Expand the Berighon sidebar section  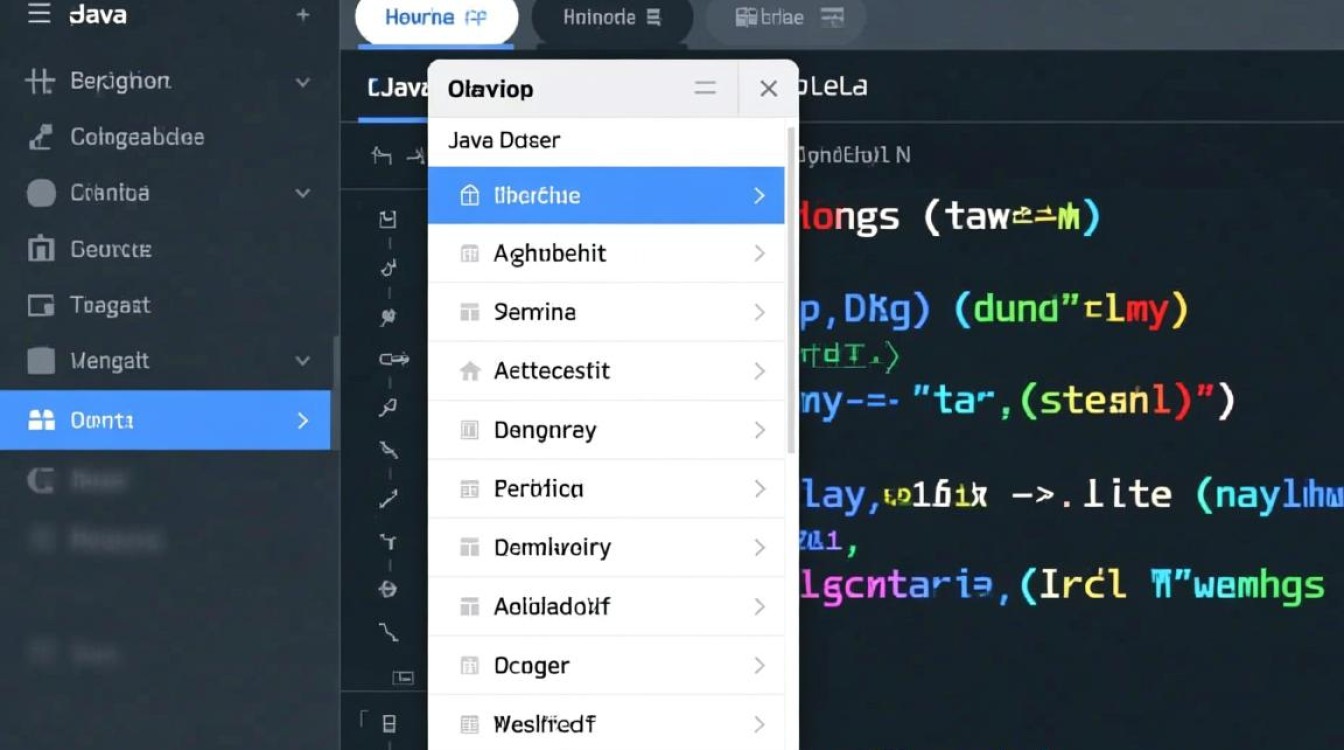pyautogui.click(x=303, y=82)
